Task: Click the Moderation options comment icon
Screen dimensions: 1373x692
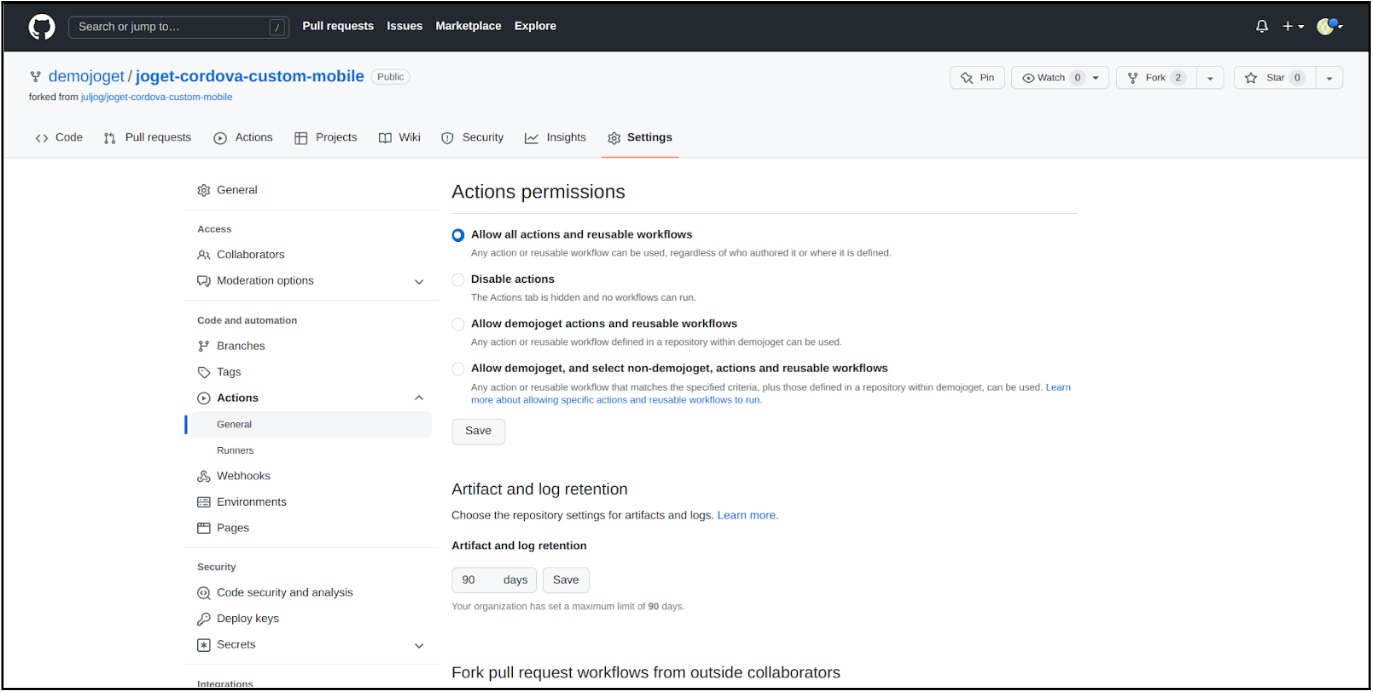Action: tap(204, 281)
